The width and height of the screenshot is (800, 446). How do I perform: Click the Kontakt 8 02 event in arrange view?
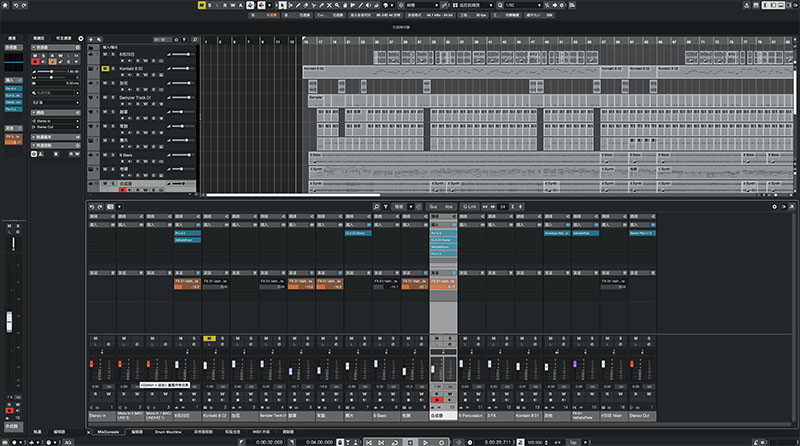pos(451,71)
